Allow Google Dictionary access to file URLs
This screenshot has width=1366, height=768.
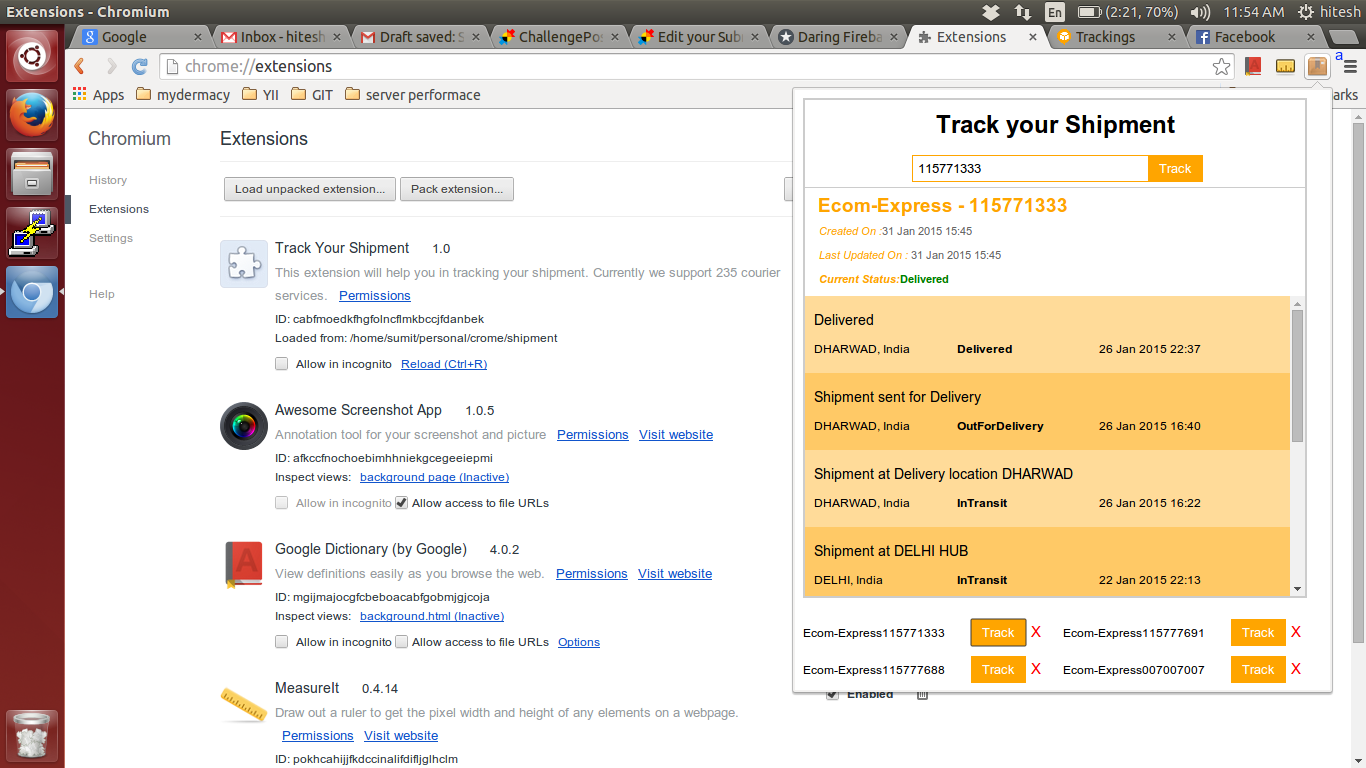click(x=401, y=642)
